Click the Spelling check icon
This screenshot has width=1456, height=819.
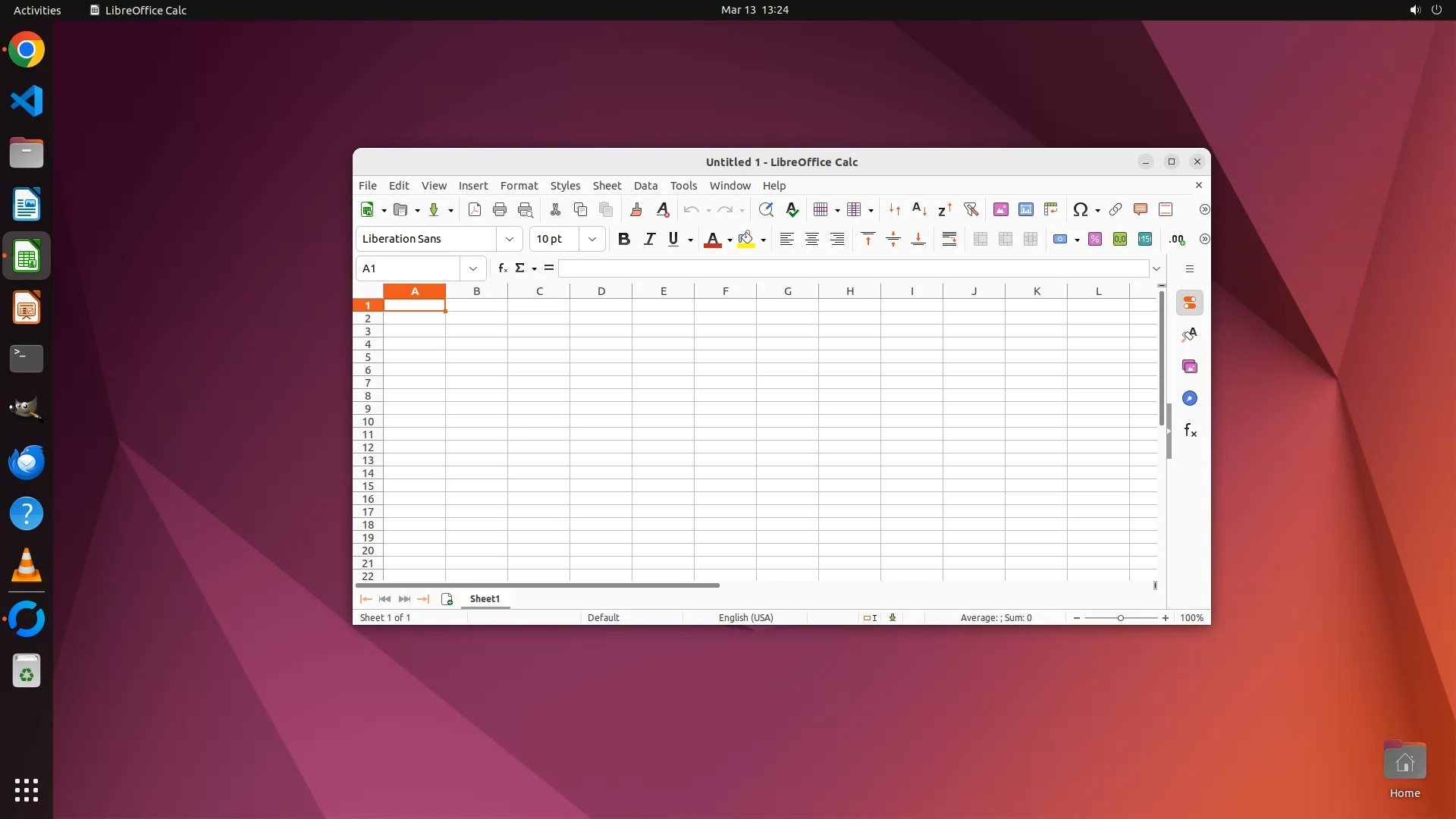(x=792, y=210)
